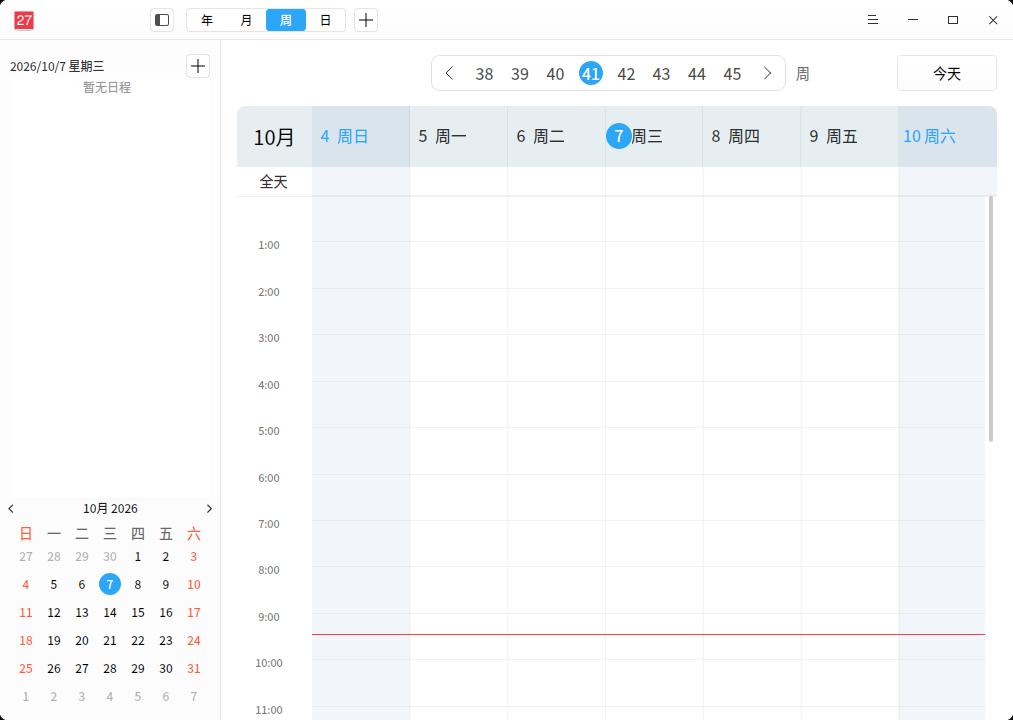Click the 8 周四 column header
The width and height of the screenshot is (1013, 720).
752,136
